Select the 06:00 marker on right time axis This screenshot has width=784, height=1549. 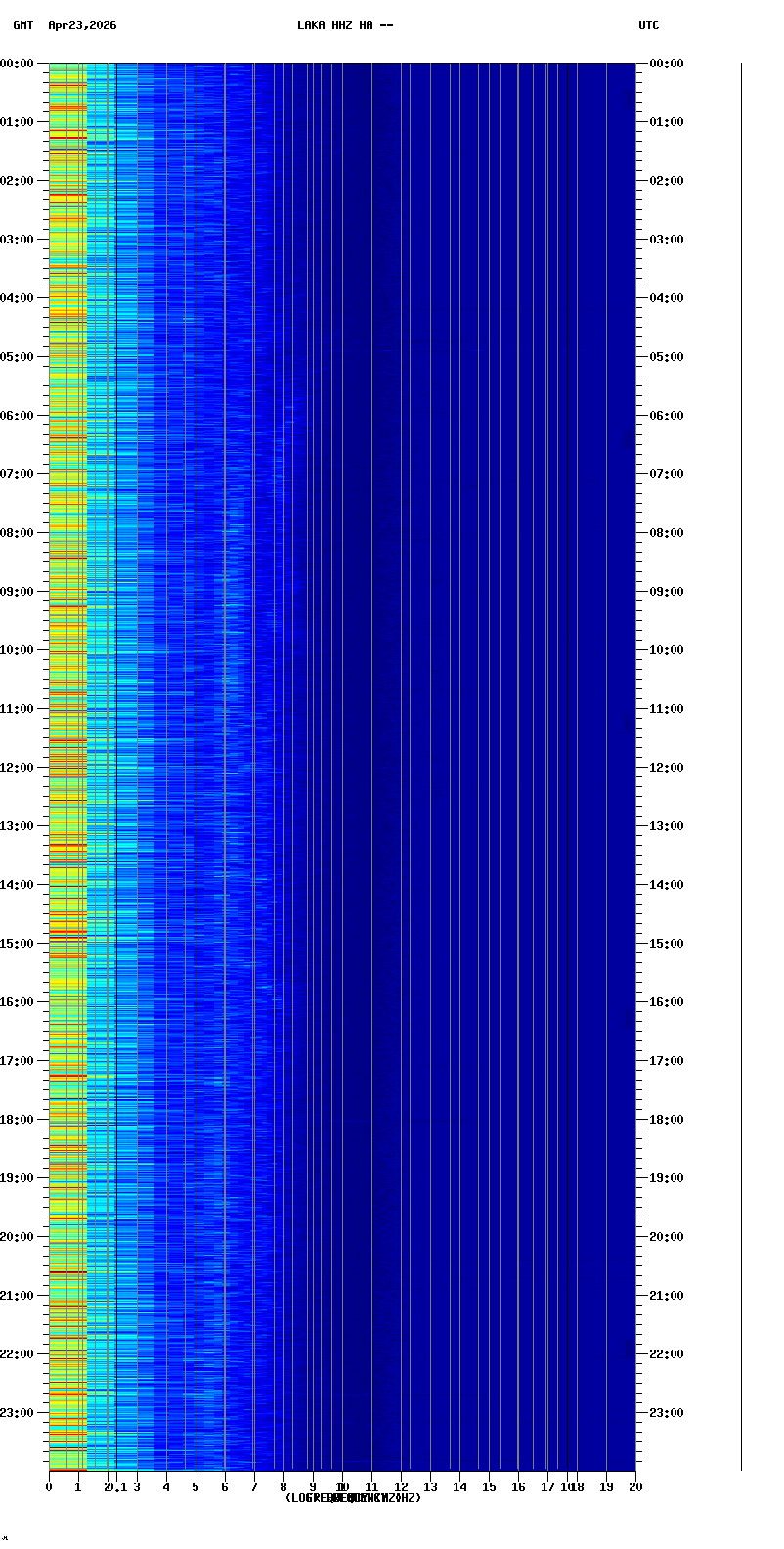[x=667, y=416]
